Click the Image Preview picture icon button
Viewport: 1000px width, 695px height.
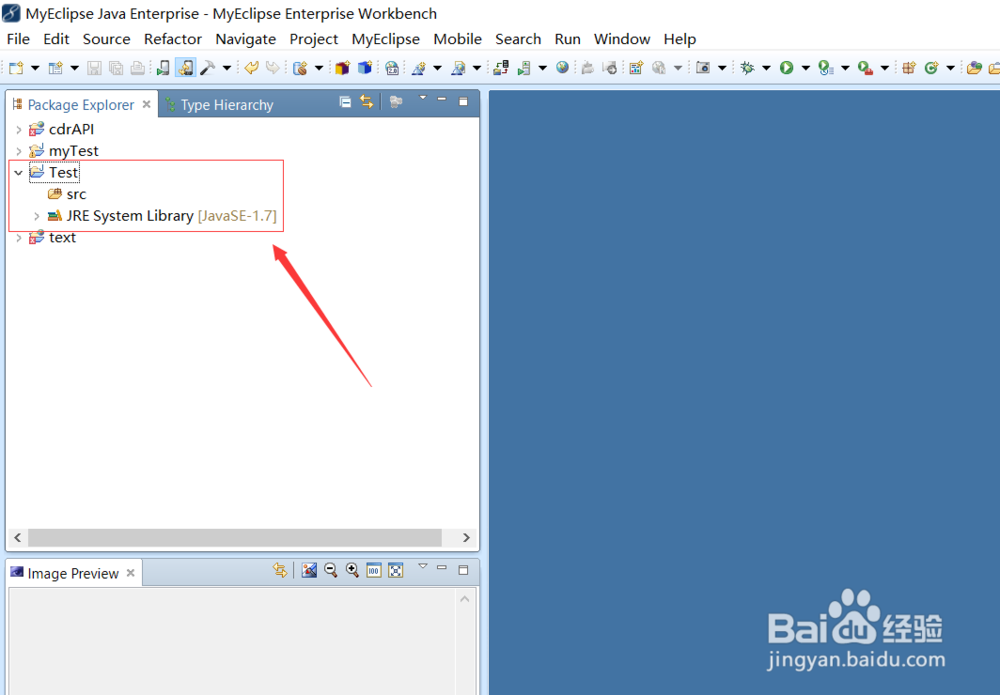coord(309,570)
